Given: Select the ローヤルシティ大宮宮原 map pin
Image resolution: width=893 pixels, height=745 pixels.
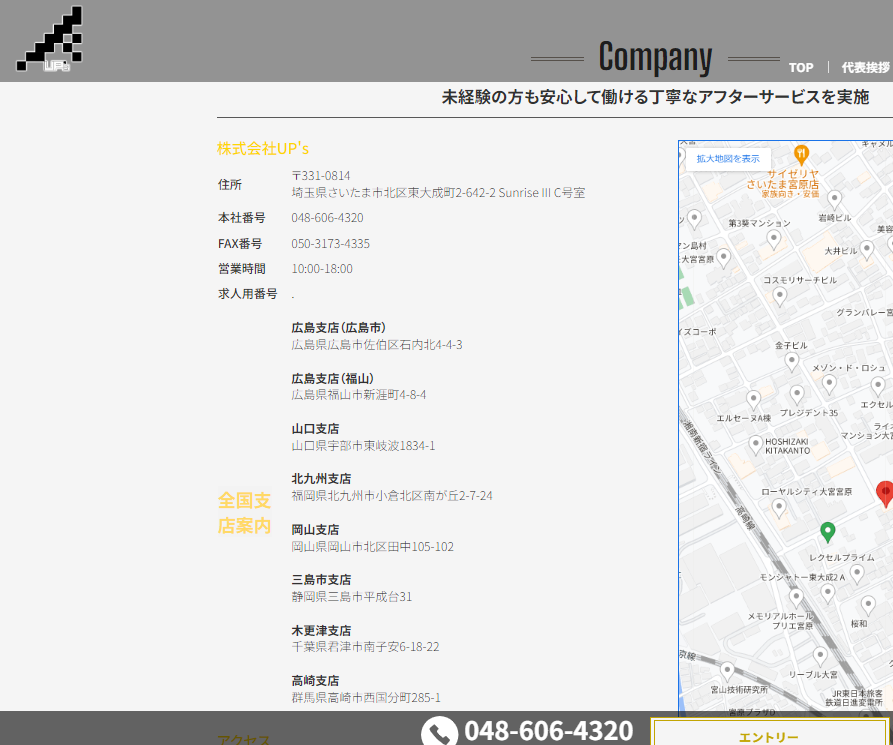Looking at the screenshot, I should pos(779,507).
